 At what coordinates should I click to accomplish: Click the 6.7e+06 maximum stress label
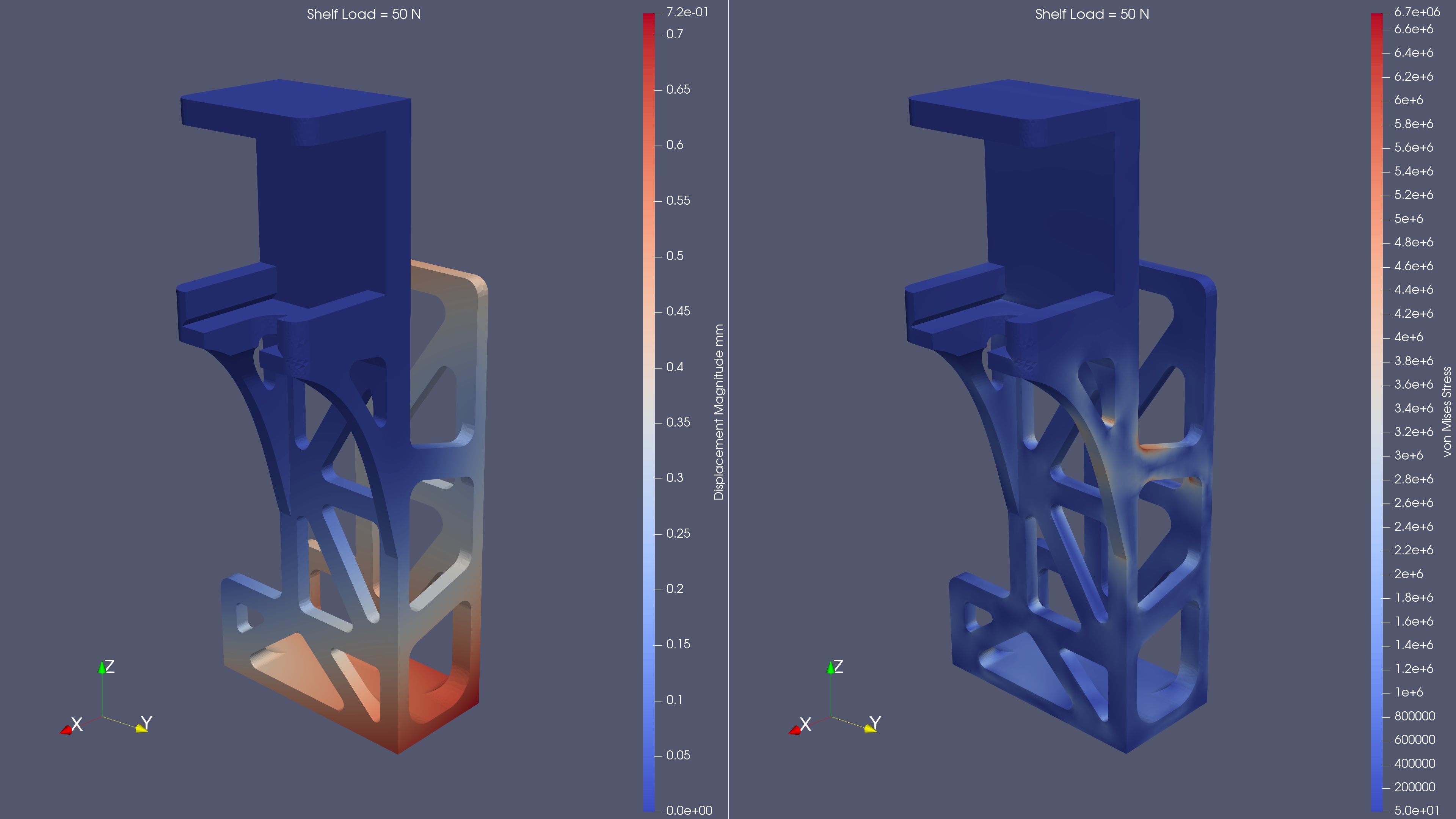click(x=1417, y=12)
